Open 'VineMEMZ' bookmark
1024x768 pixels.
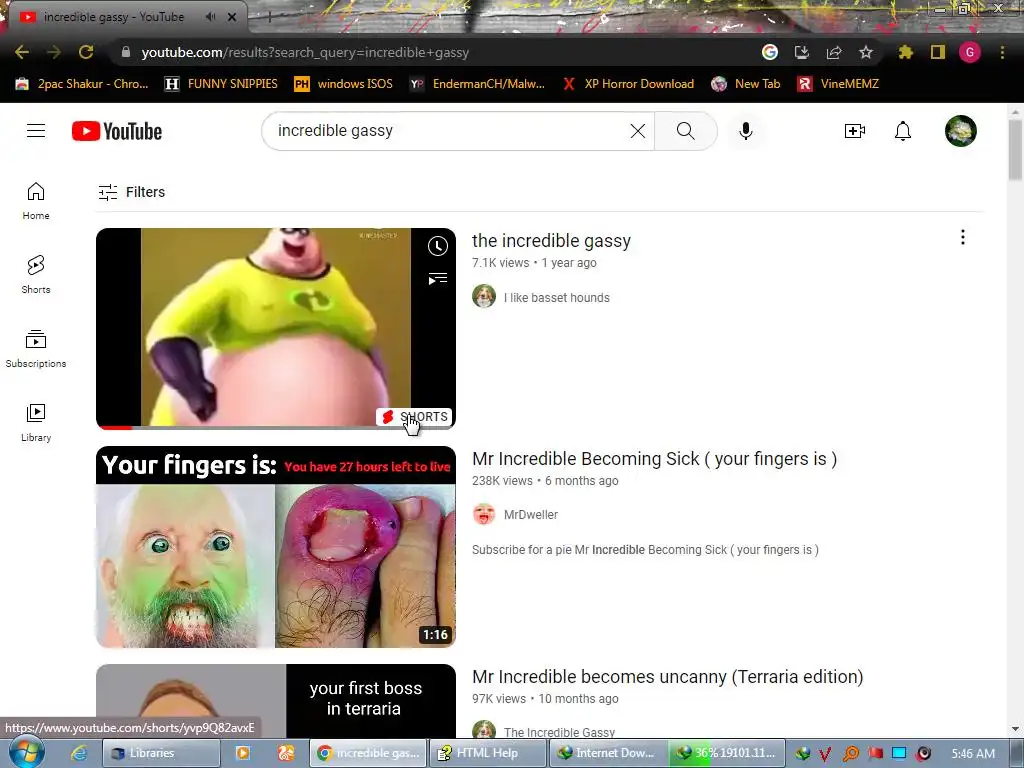click(838, 84)
